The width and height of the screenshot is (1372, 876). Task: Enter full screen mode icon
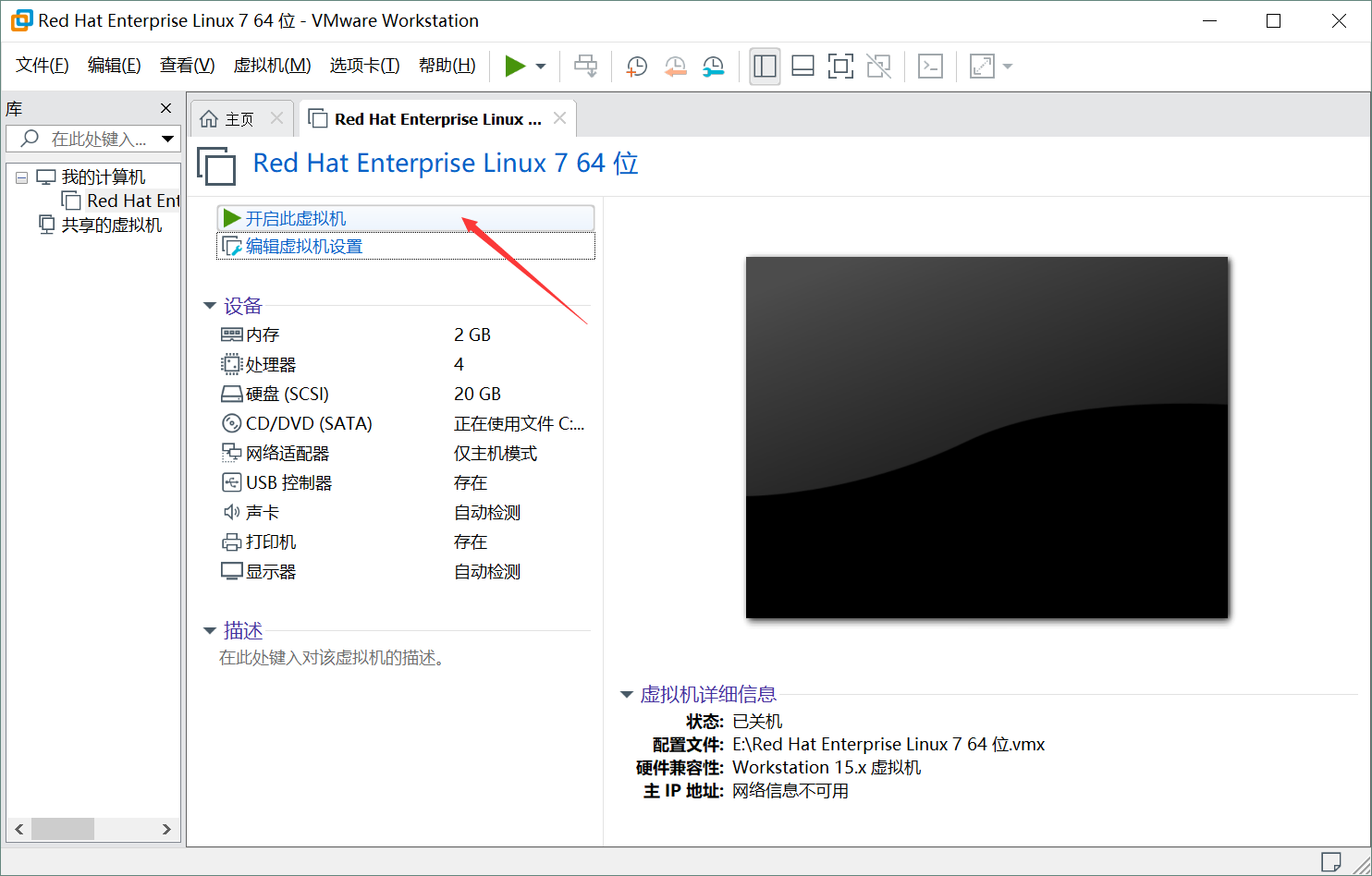(840, 66)
